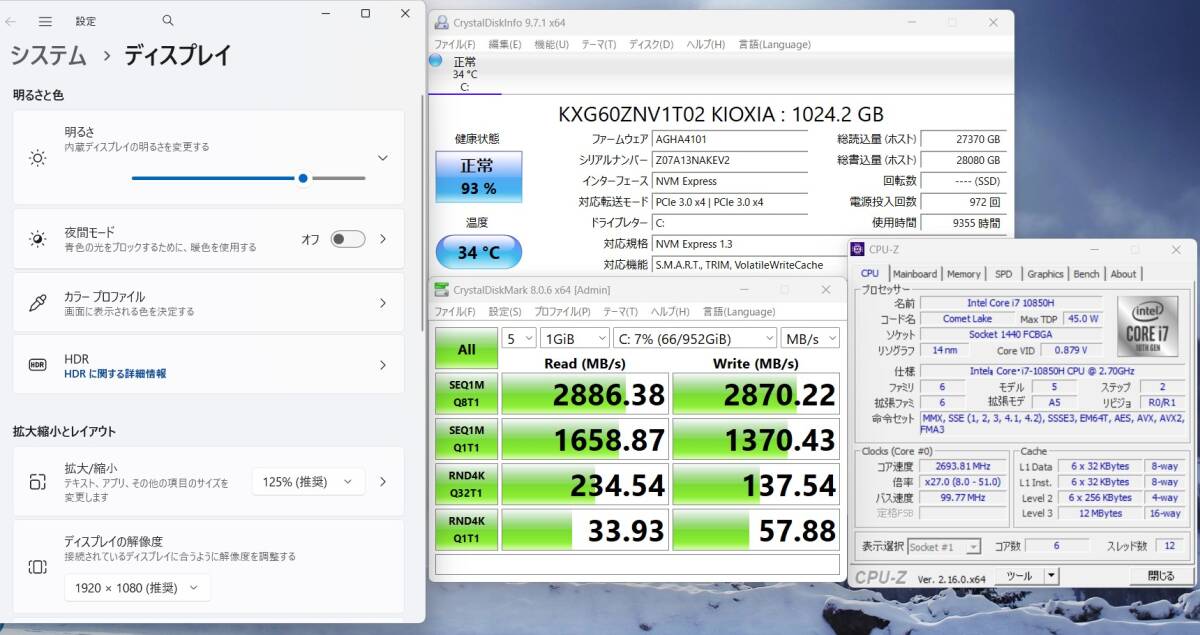Screen dimensions: 1200x635
Task: Open the 125% scale dropdown
Action: [306, 482]
